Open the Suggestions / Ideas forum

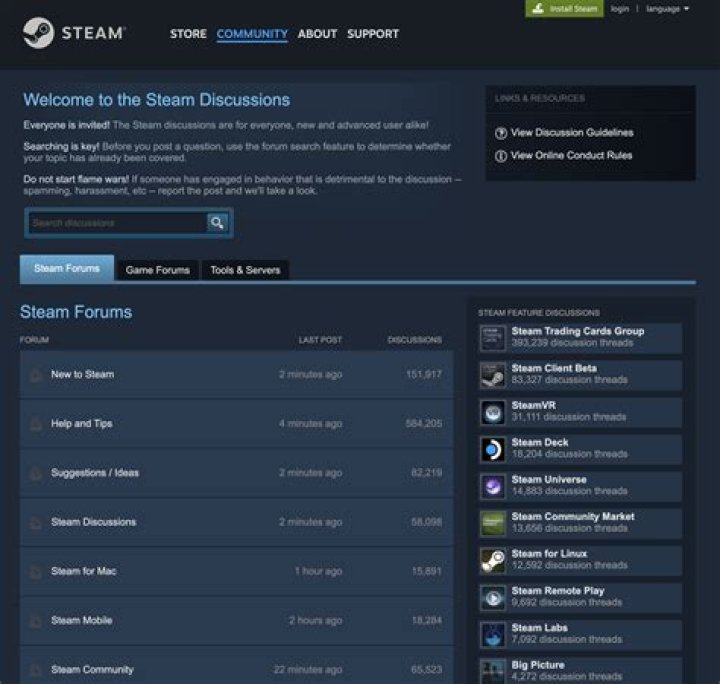coord(95,473)
